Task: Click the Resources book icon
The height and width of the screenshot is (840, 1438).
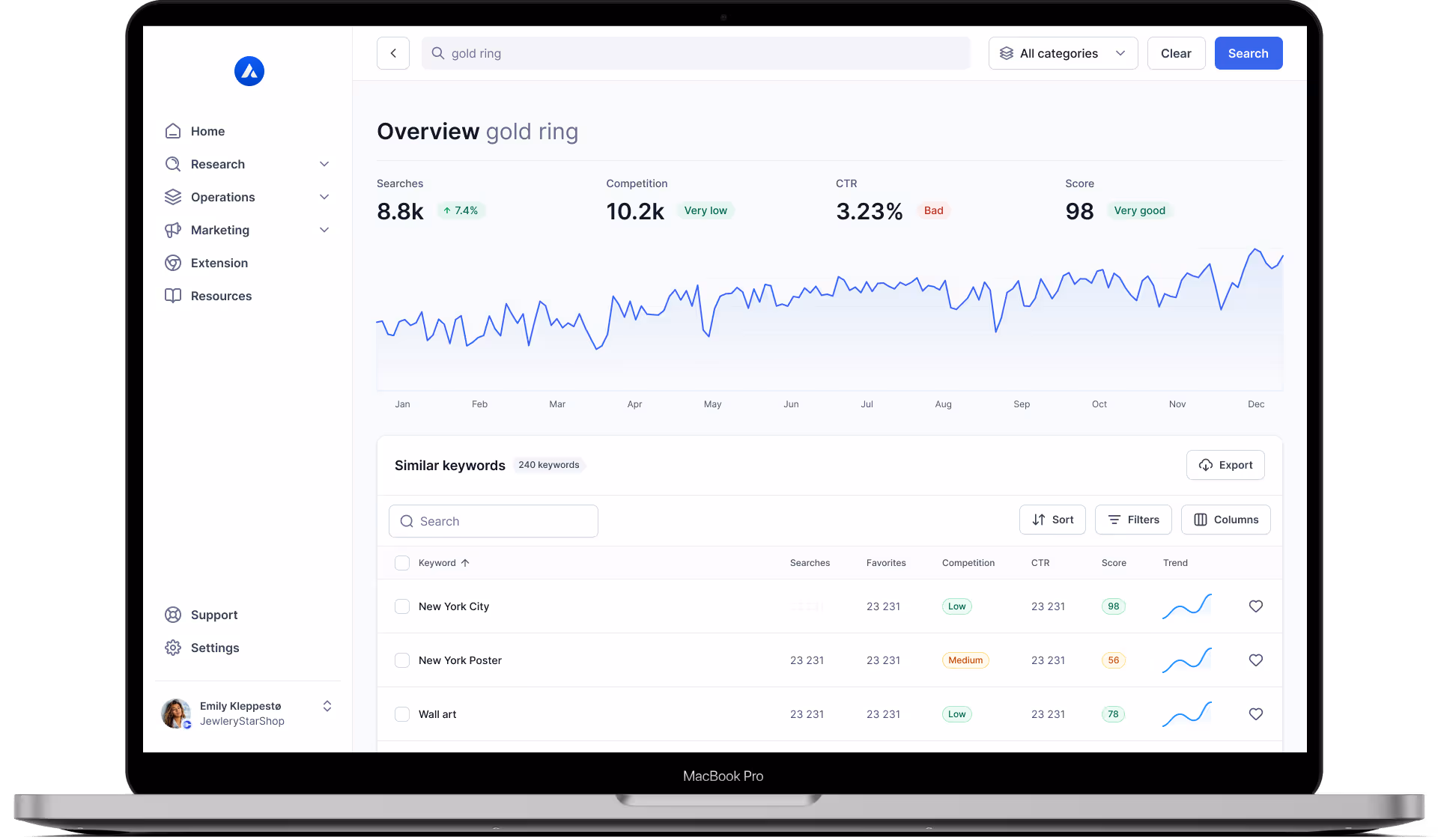Action: tap(173, 296)
